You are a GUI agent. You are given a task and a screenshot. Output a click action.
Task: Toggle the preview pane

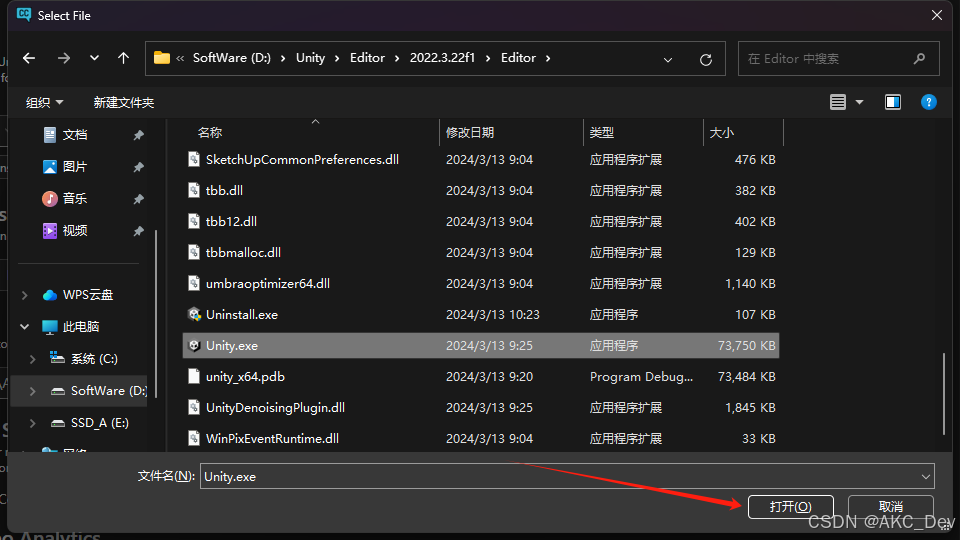(893, 102)
